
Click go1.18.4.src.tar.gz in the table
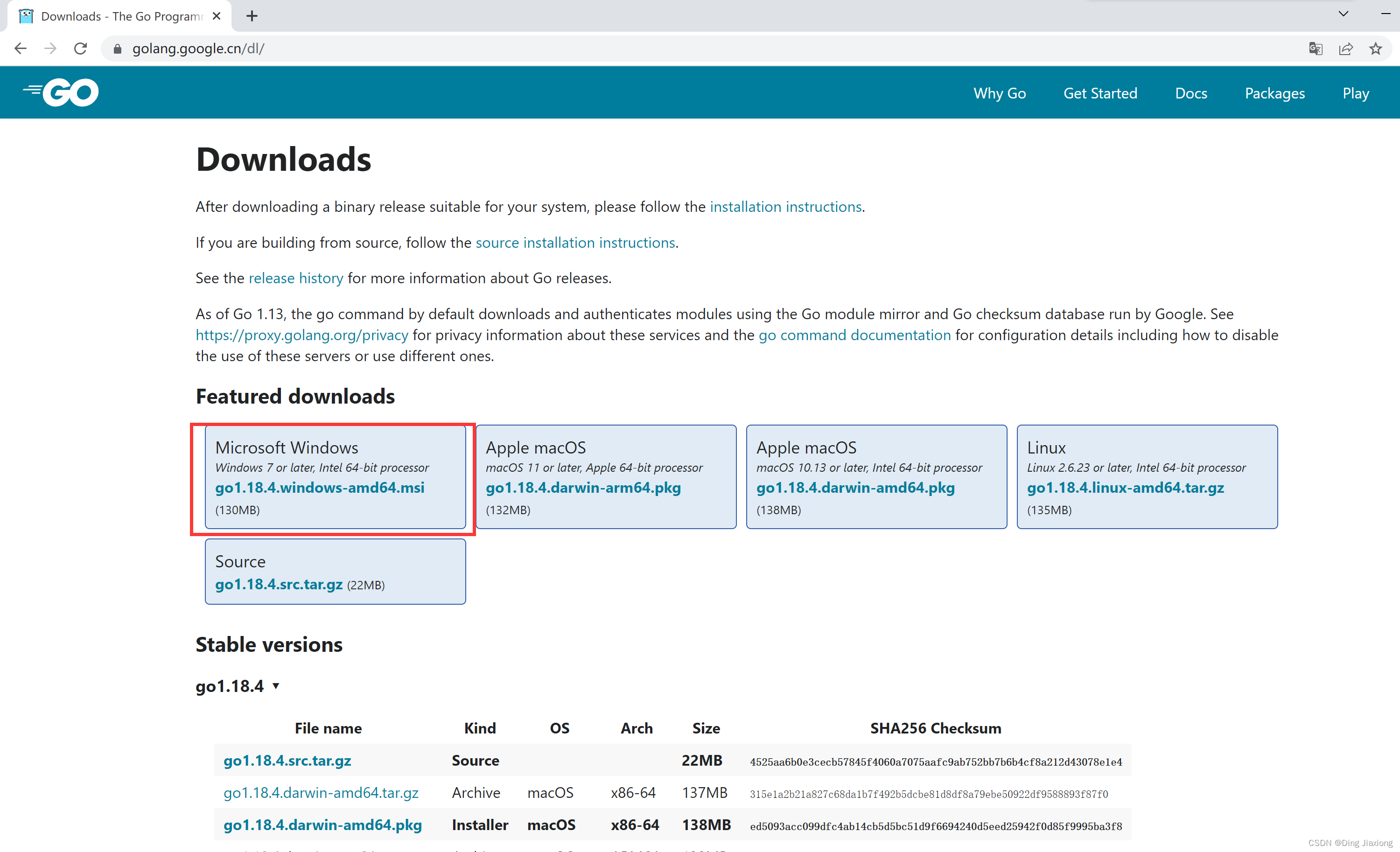coord(287,761)
